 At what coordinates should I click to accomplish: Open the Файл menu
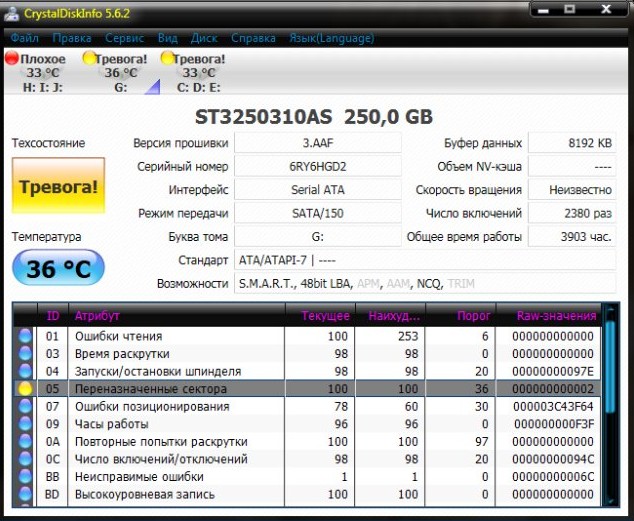pyautogui.click(x=25, y=38)
